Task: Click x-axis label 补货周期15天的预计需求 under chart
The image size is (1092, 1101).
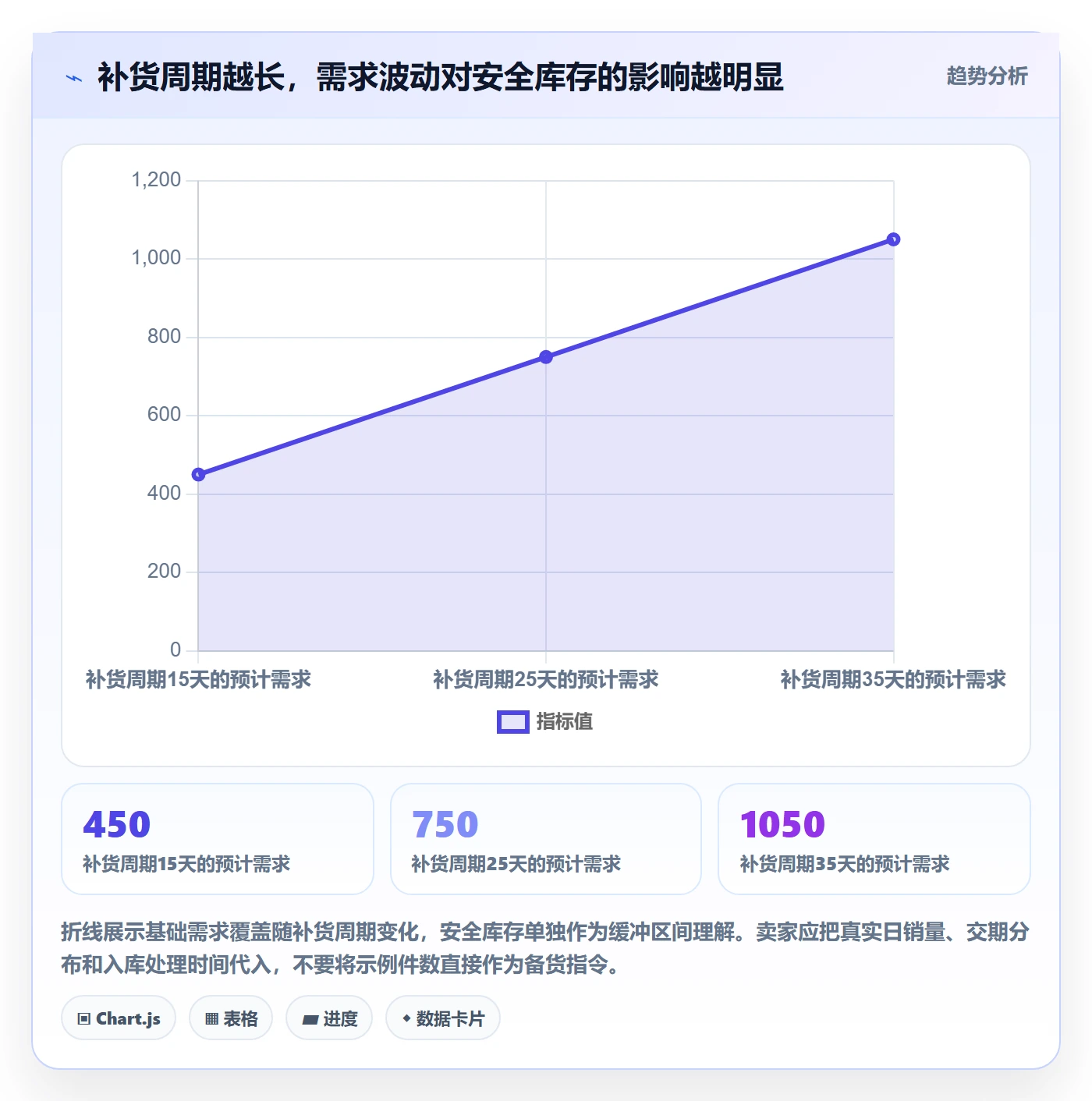Action: (198, 680)
